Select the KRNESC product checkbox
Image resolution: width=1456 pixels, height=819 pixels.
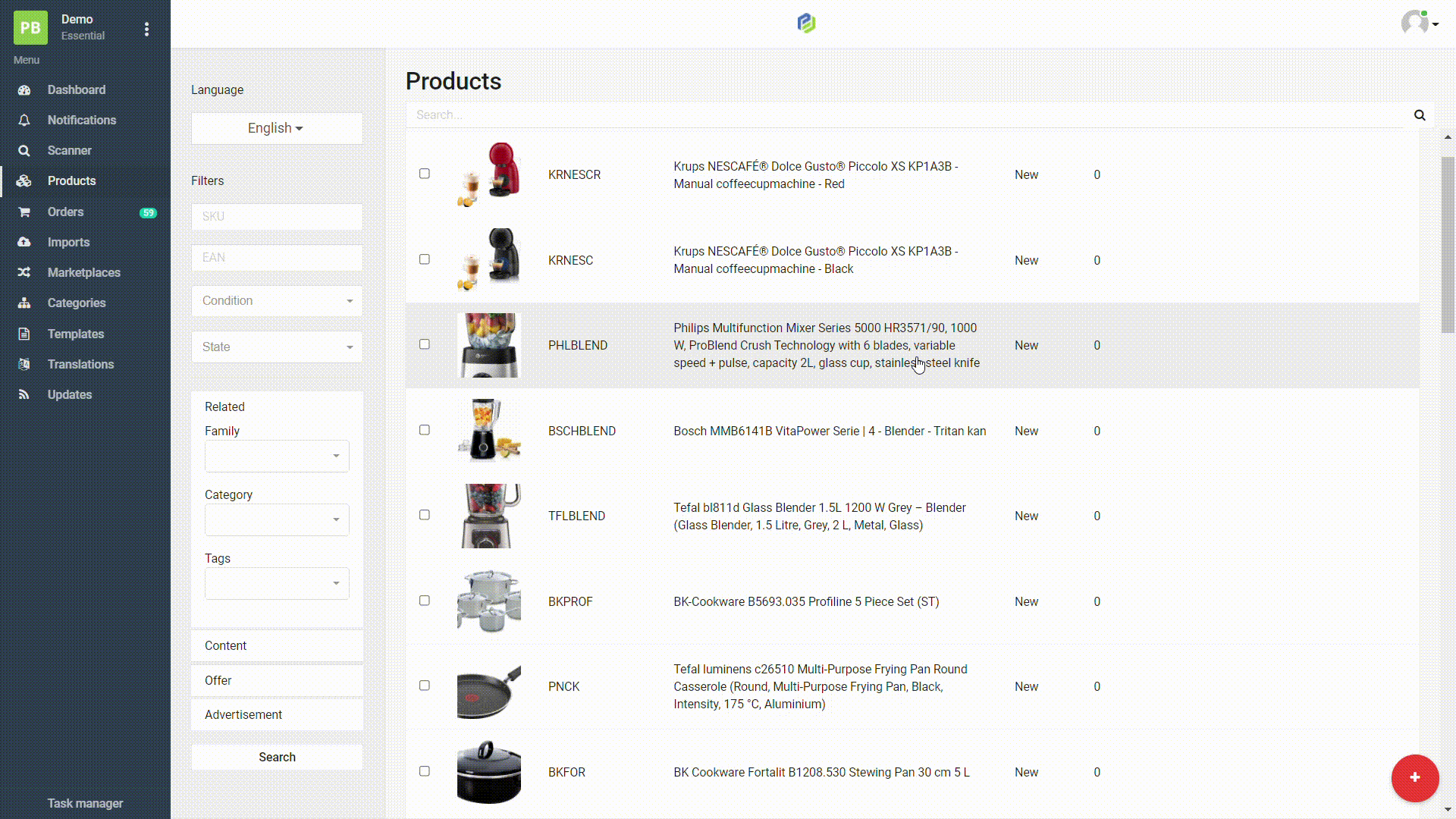425,259
